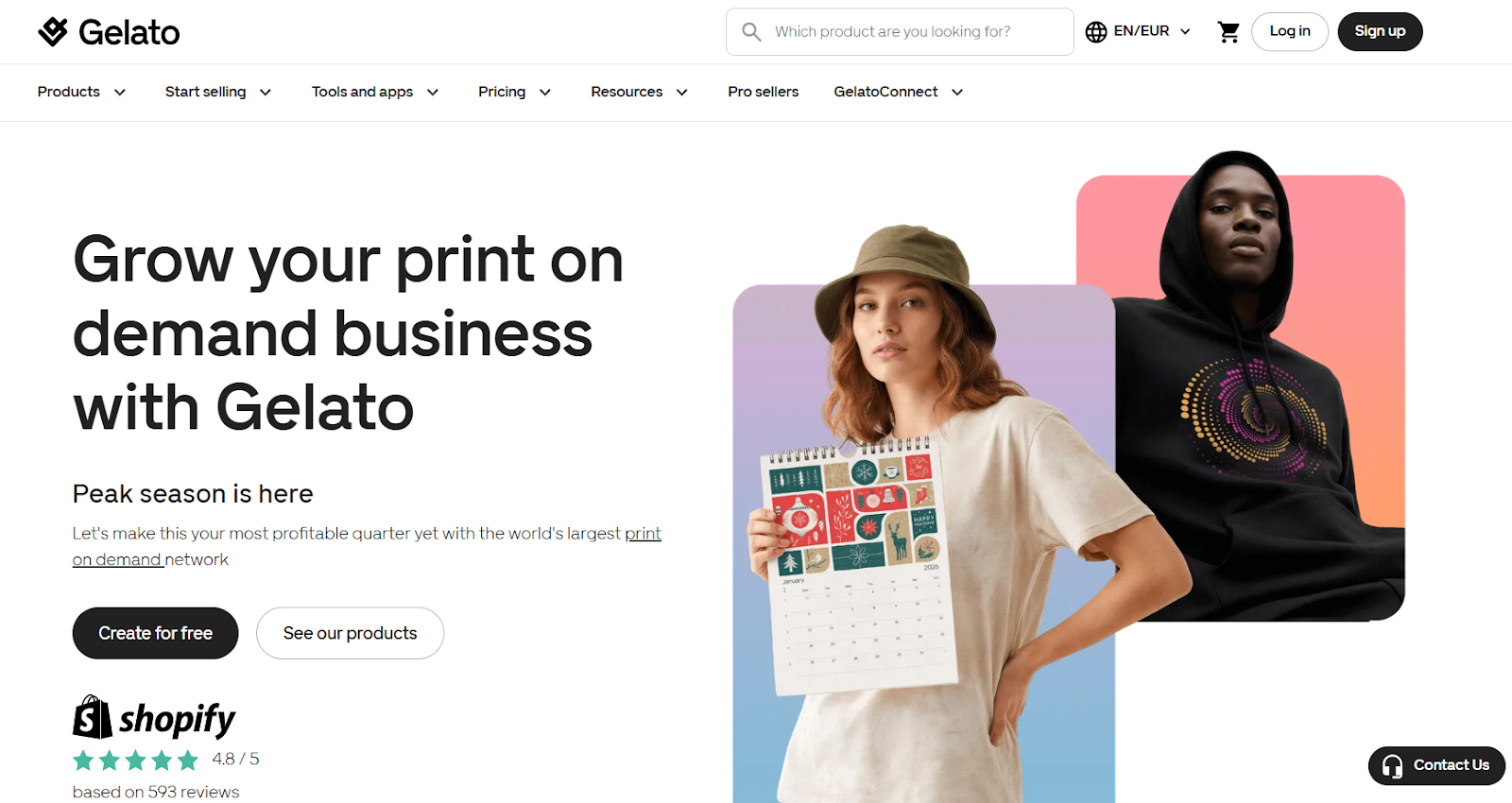This screenshot has width=1512, height=803.
Task: Click the Log in button
Action: click(1290, 31)
